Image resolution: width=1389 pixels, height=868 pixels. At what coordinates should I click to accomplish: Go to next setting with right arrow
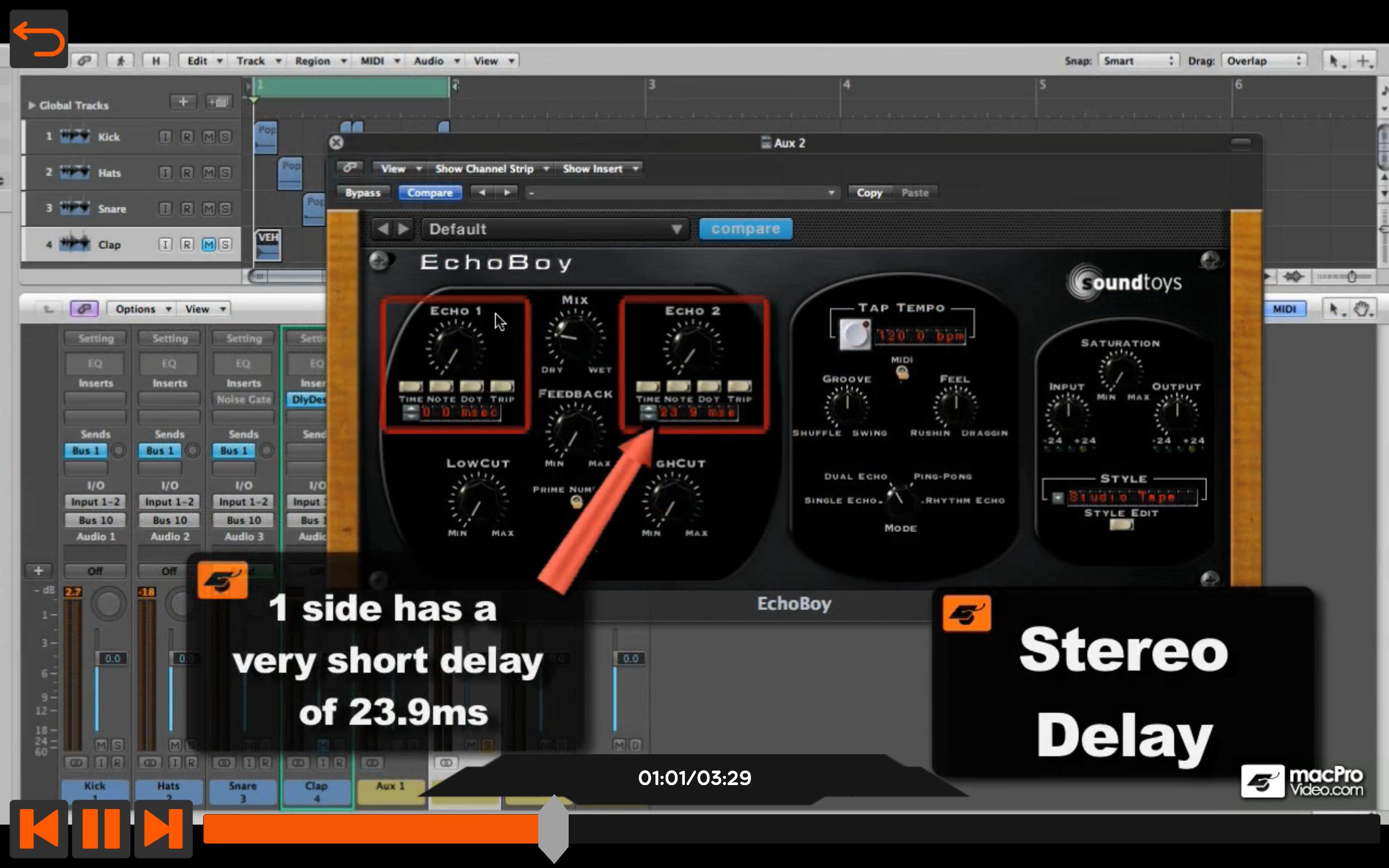coord(507,192)
